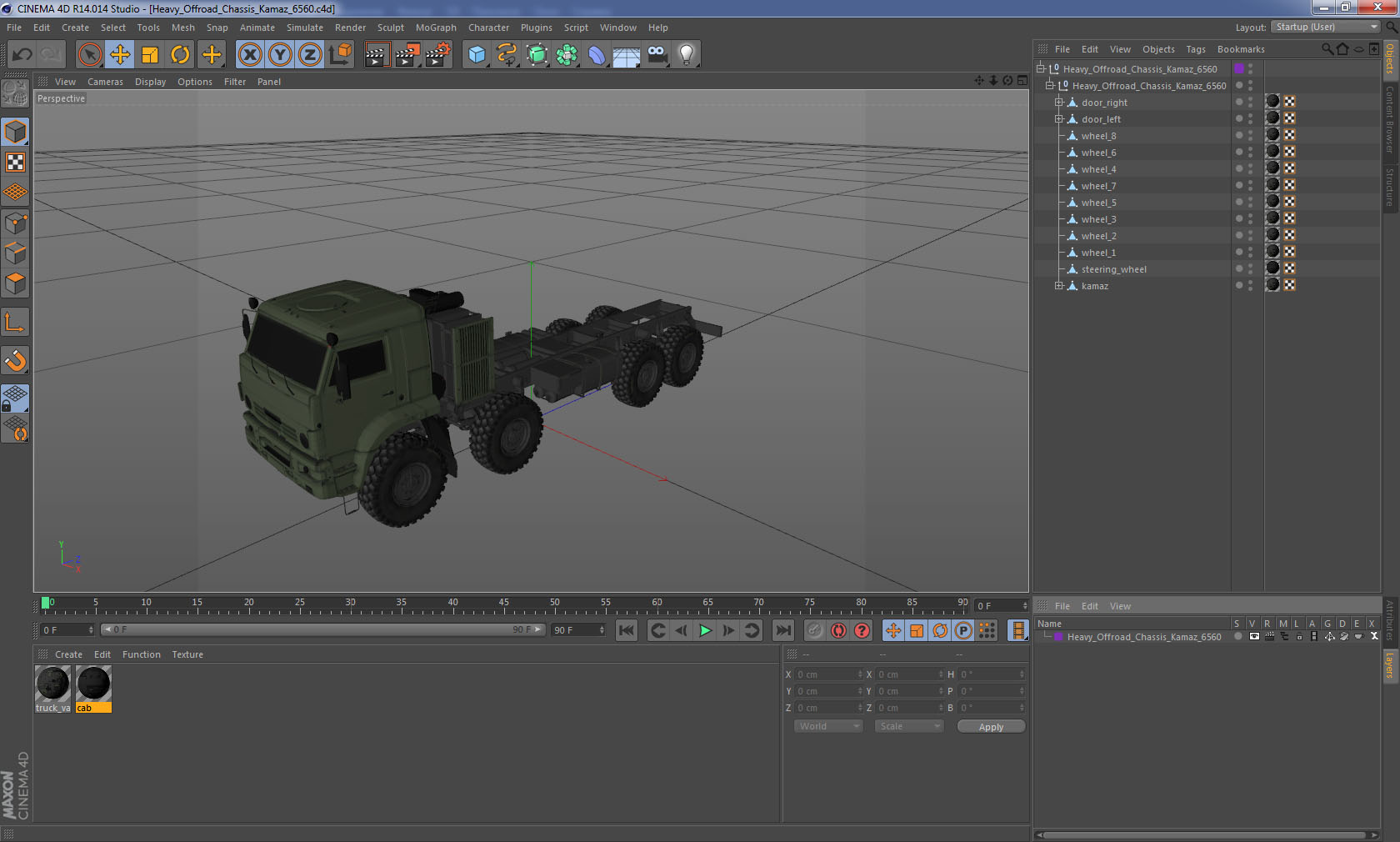Toggle Z axis lock

[310, 55]
